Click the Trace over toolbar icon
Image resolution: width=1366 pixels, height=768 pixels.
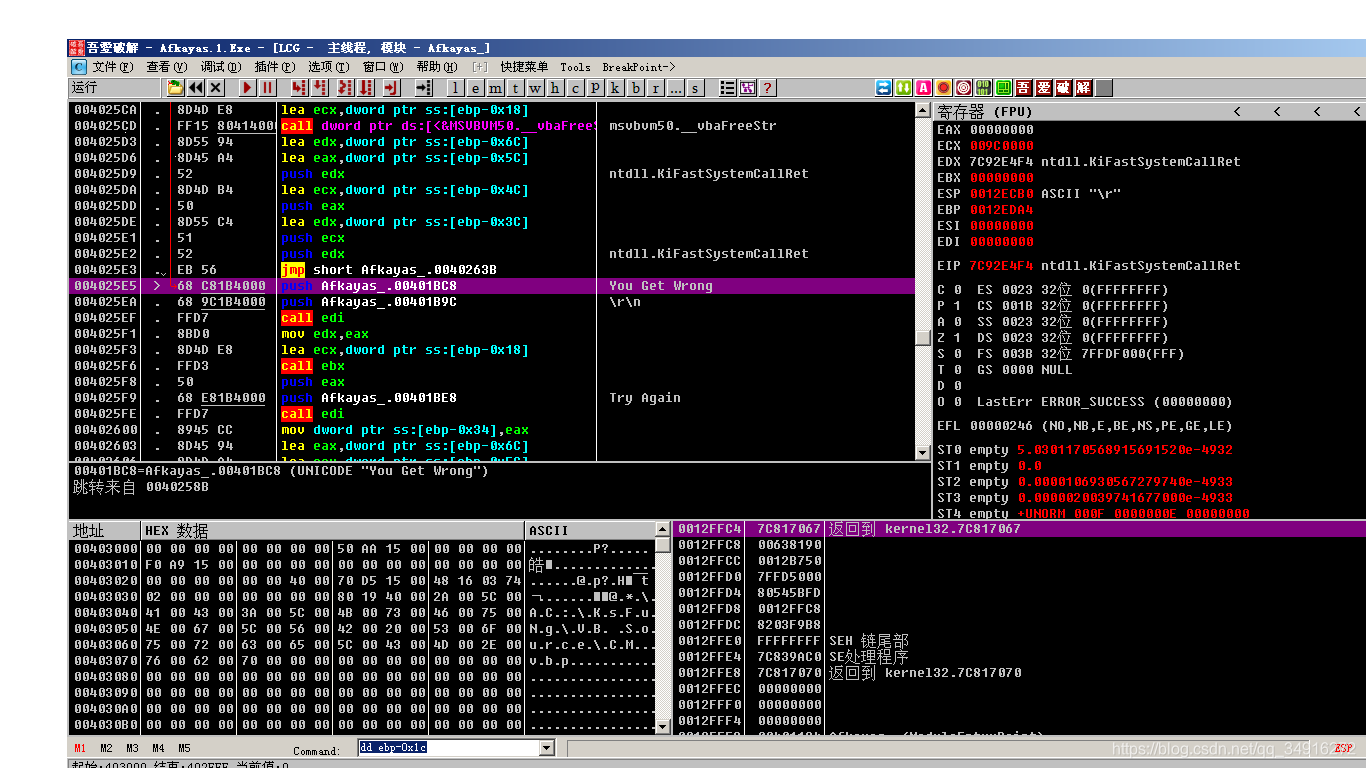click(365, 88)
